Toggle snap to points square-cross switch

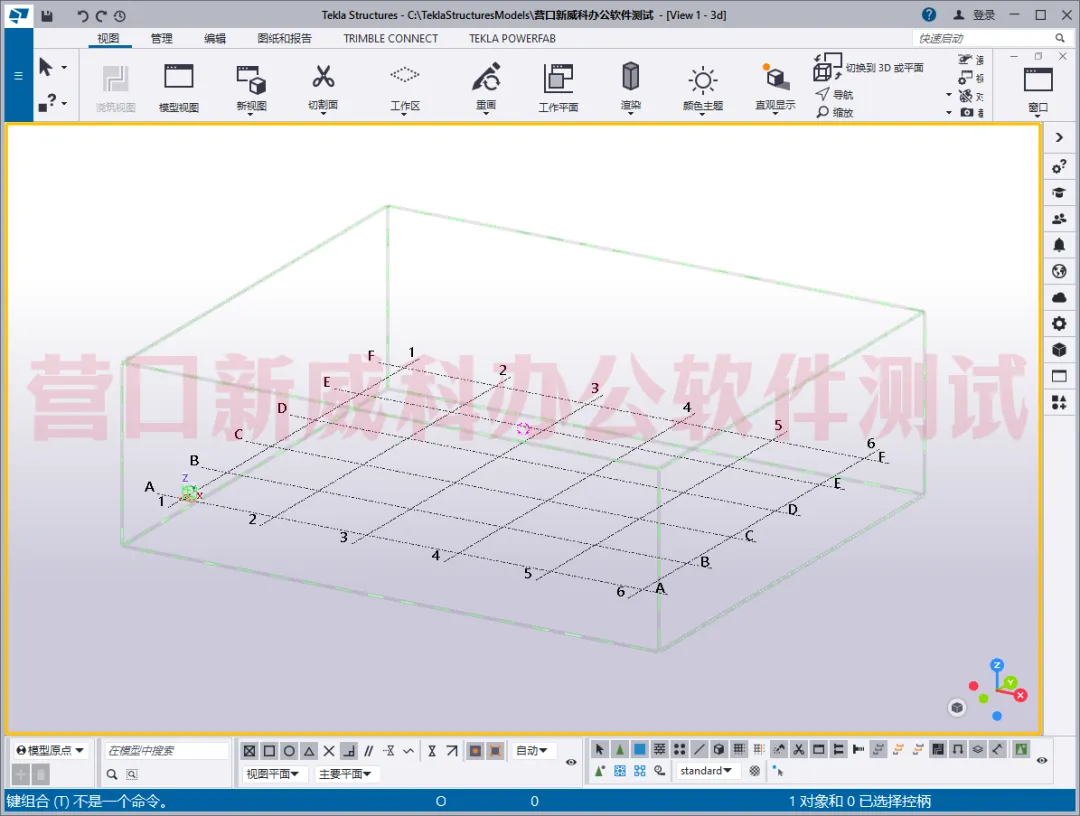pos(249,751)
